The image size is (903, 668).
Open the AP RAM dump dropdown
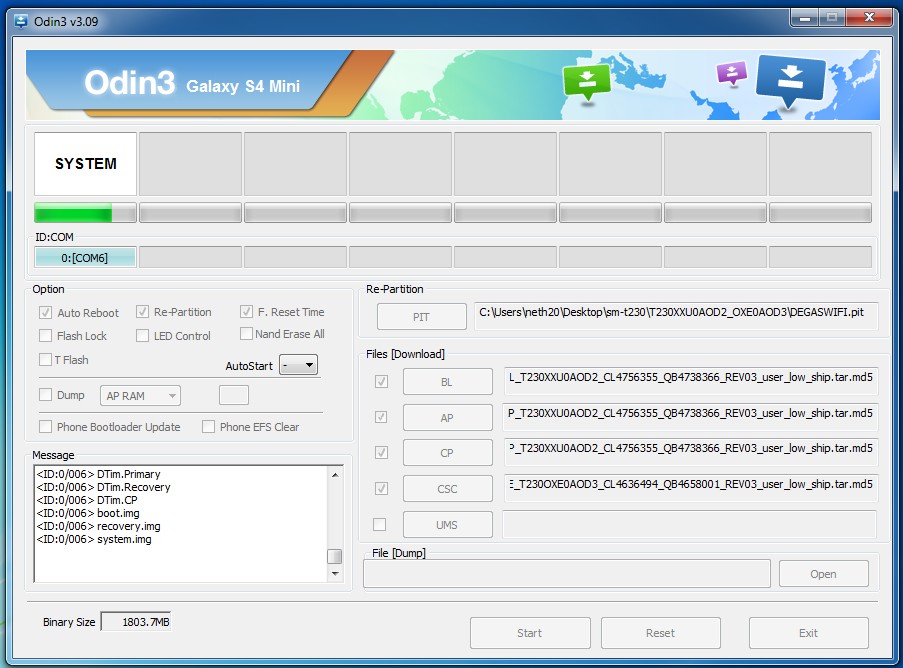140,396
